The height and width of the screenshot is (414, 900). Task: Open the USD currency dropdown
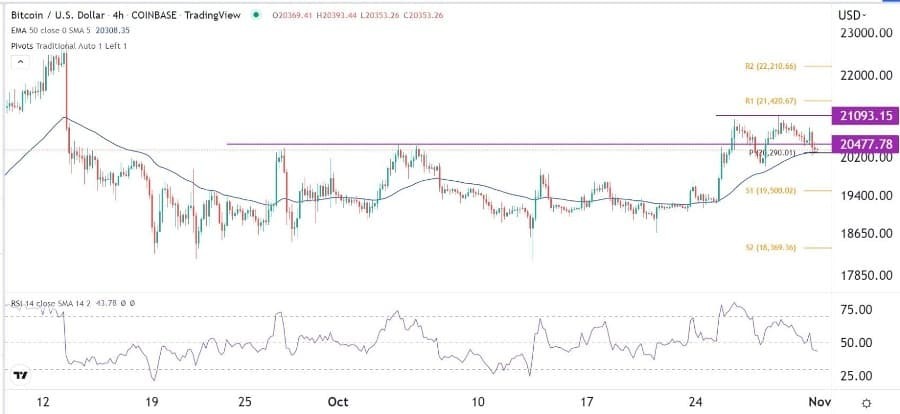coord(851,14)
